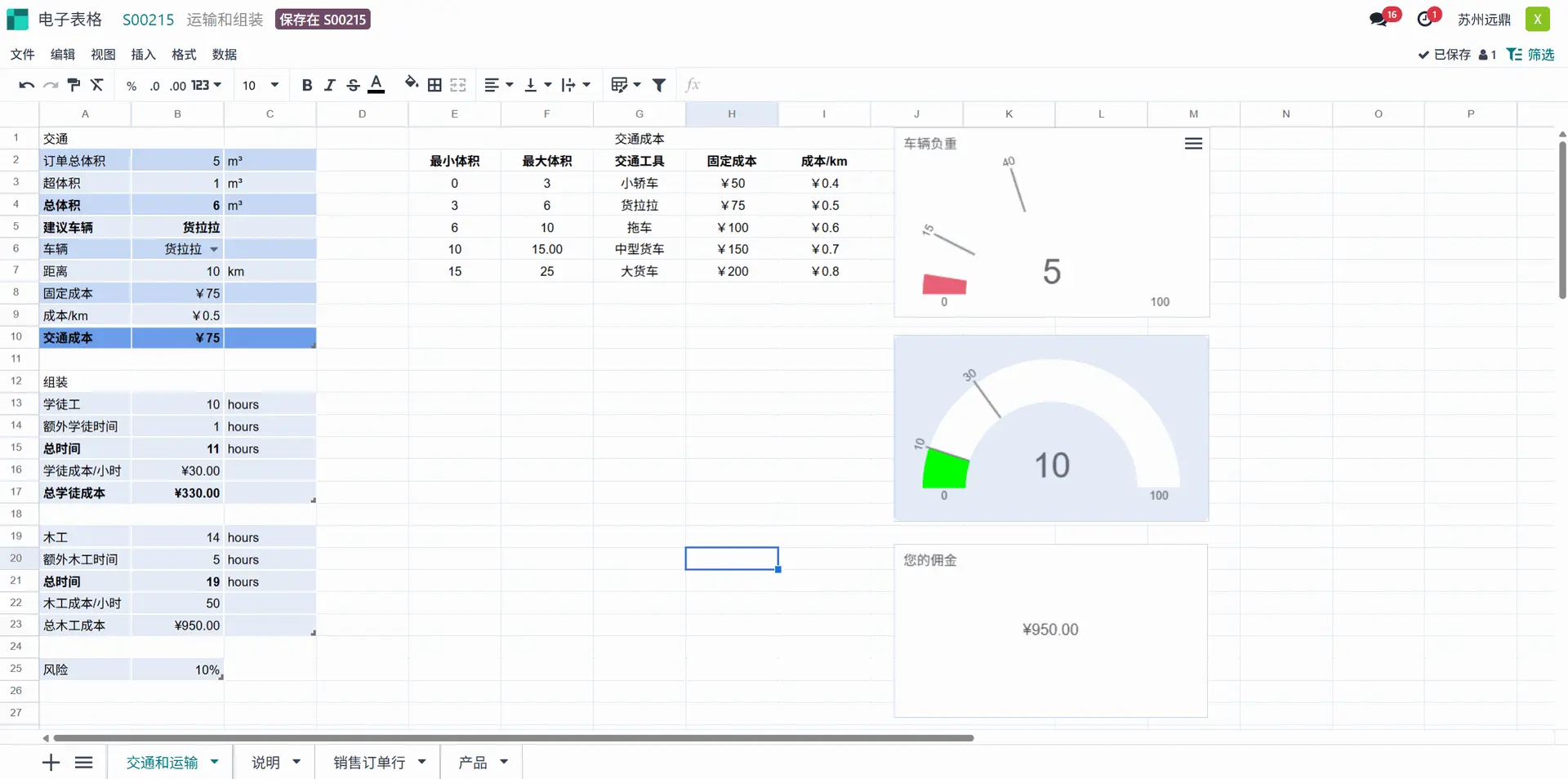Click the toolbar filter funnel icon
Screen dimensions: 1568x779
pyautogui.click(x=659, y=85)
